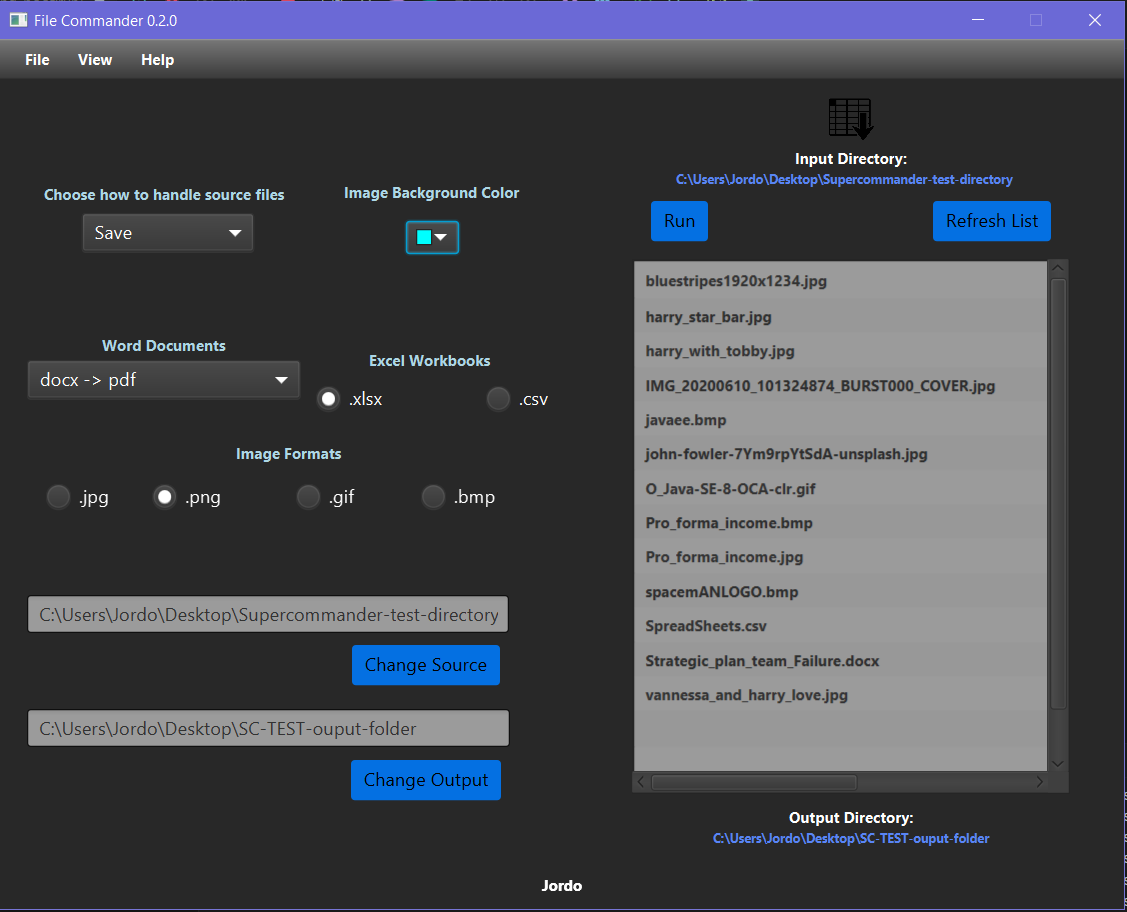
Task: Open the Help menu
Action: point(157,59)
